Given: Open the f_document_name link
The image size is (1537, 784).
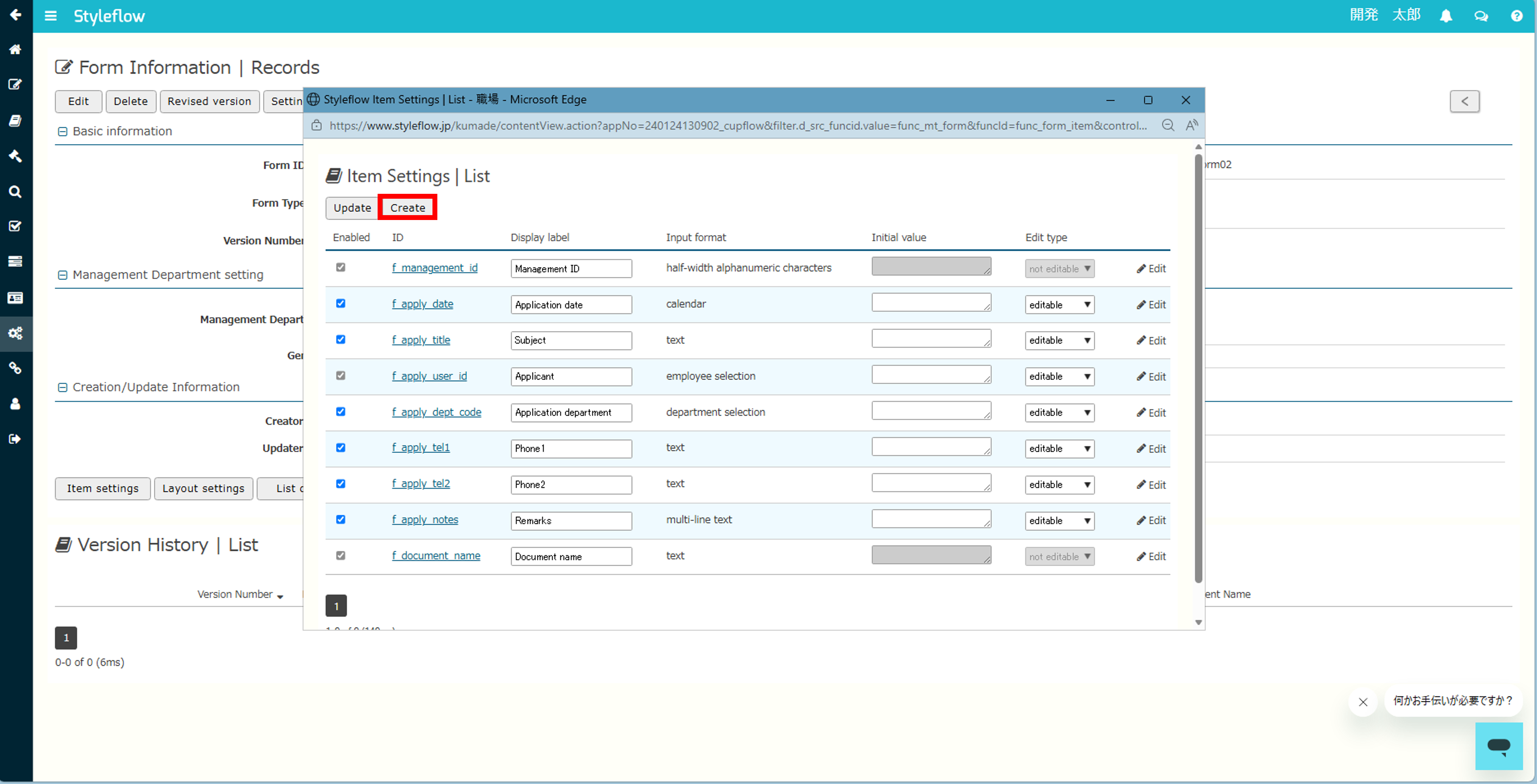Looking at the screenshot, I should 436,556.
